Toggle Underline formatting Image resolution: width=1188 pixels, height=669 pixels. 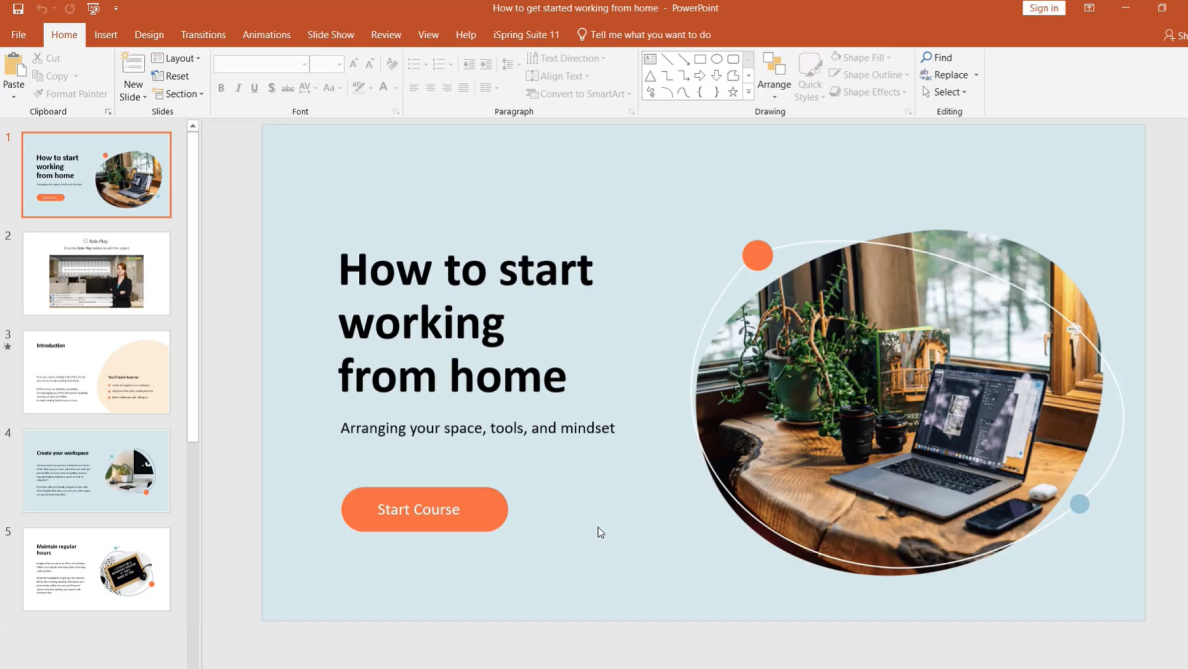255,88
